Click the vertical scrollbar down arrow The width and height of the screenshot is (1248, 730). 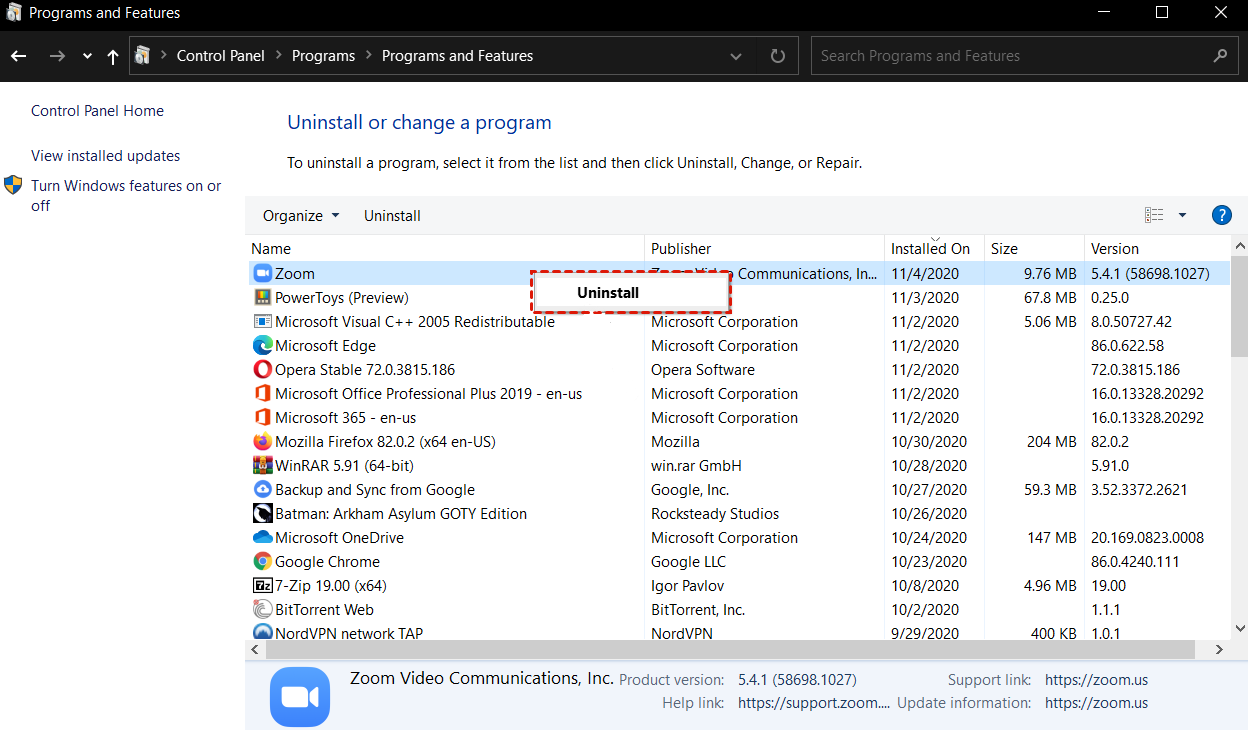pos(1240,627)
